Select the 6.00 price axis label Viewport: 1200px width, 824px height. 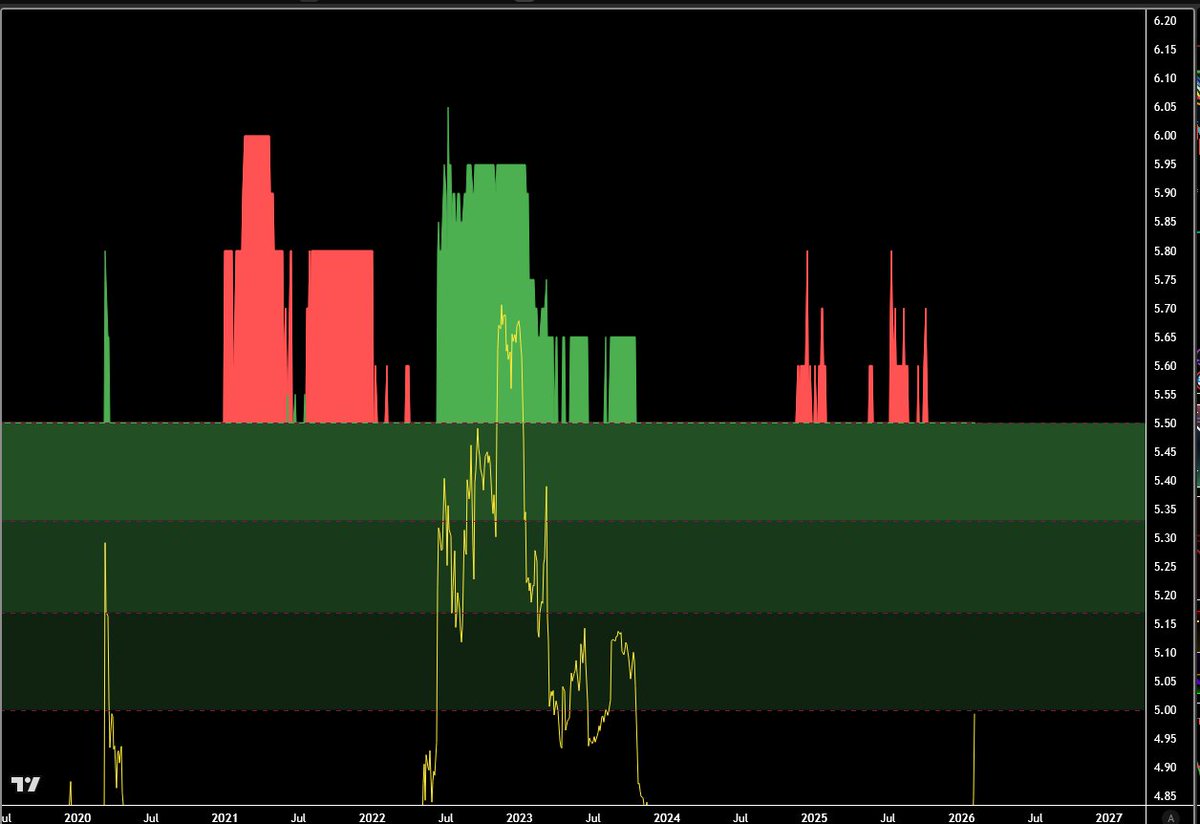(x=1163, y=136)
